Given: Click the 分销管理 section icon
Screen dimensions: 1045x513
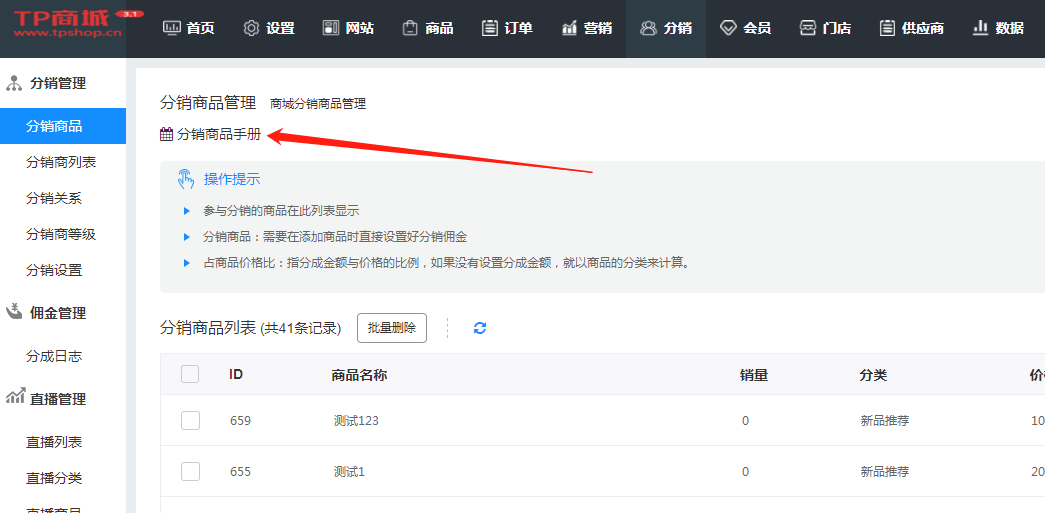Looking at the screenshot, I should (14, 83).
